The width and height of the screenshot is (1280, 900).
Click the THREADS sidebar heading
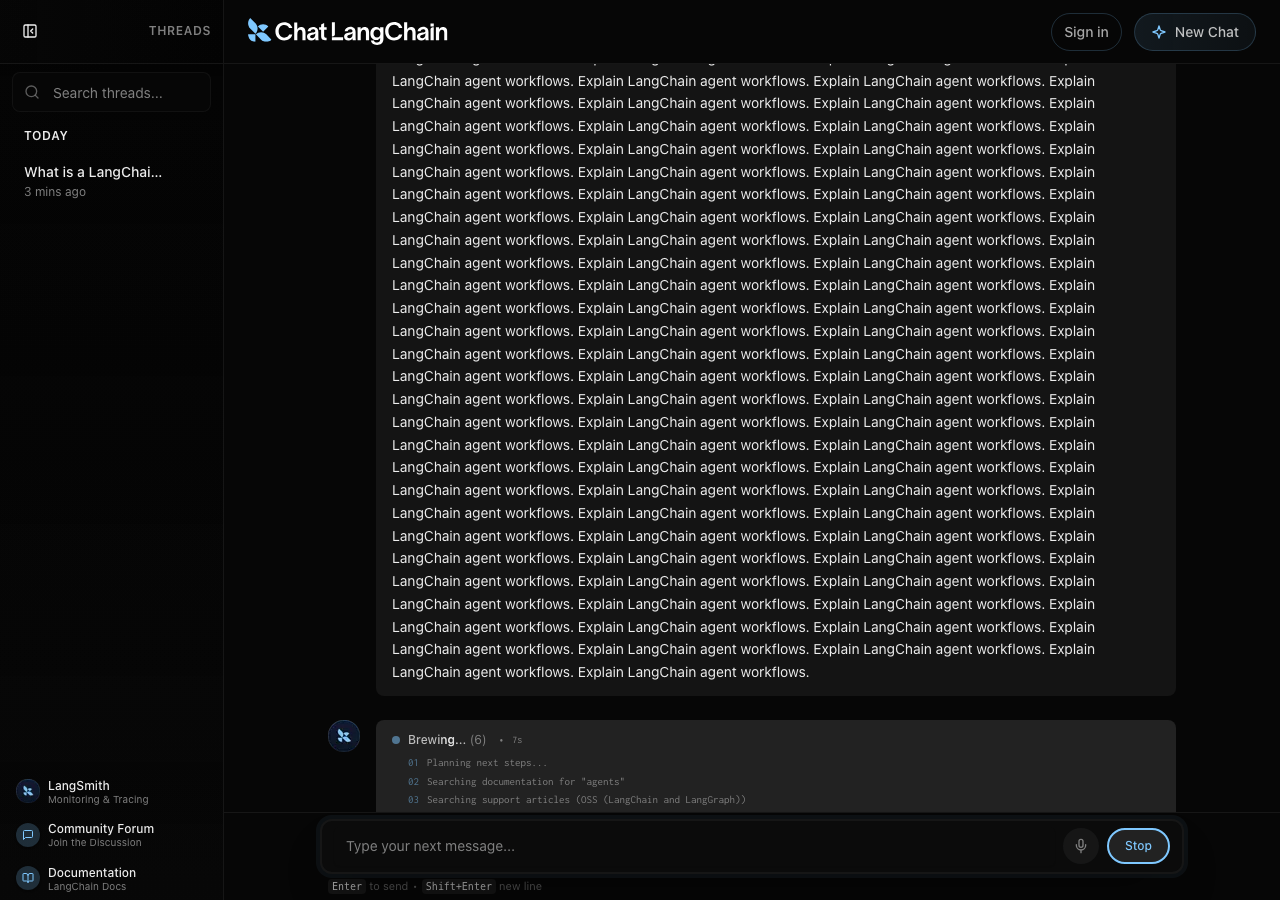(x=180, y=31)
